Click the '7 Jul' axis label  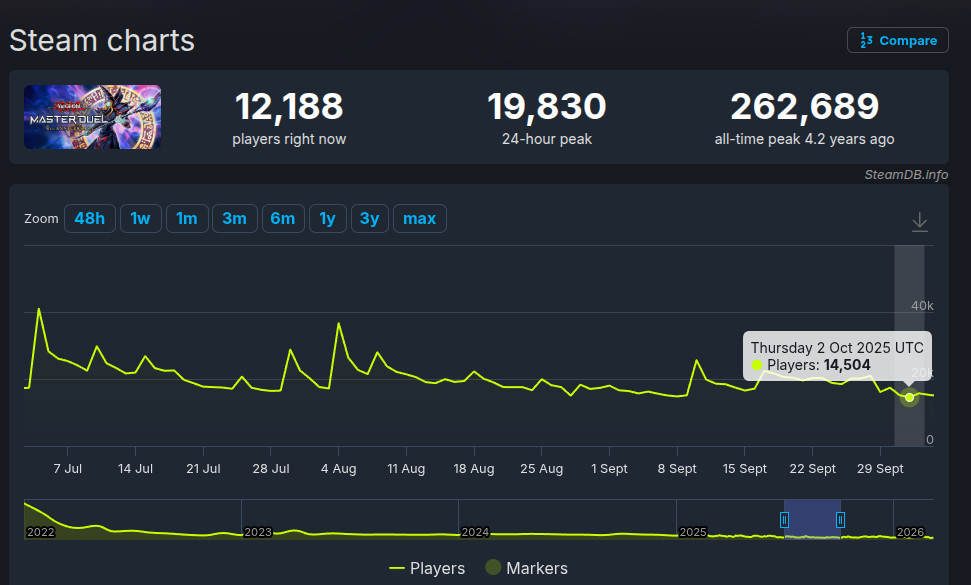pos(67,469)
